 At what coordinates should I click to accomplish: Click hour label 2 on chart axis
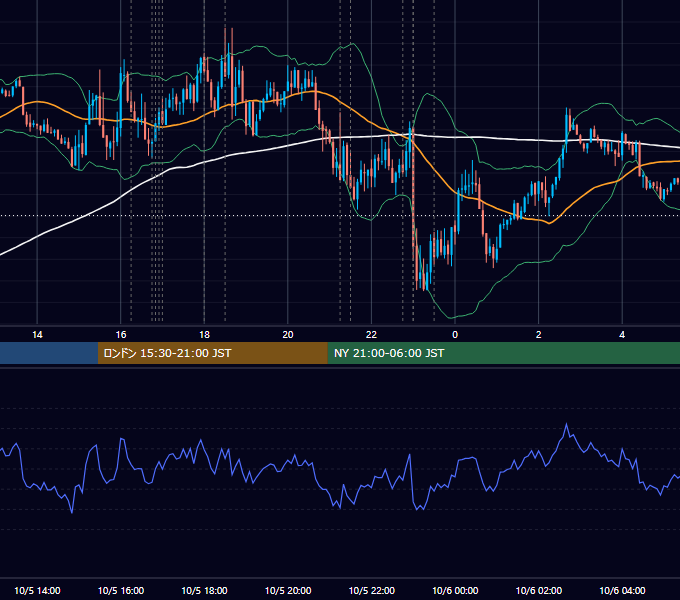coord(539,335)
